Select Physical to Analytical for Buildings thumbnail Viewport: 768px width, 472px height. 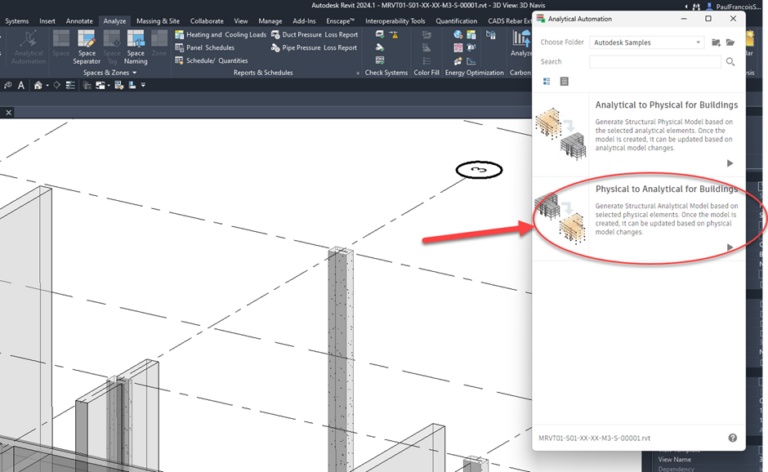[x=561, y=218]
